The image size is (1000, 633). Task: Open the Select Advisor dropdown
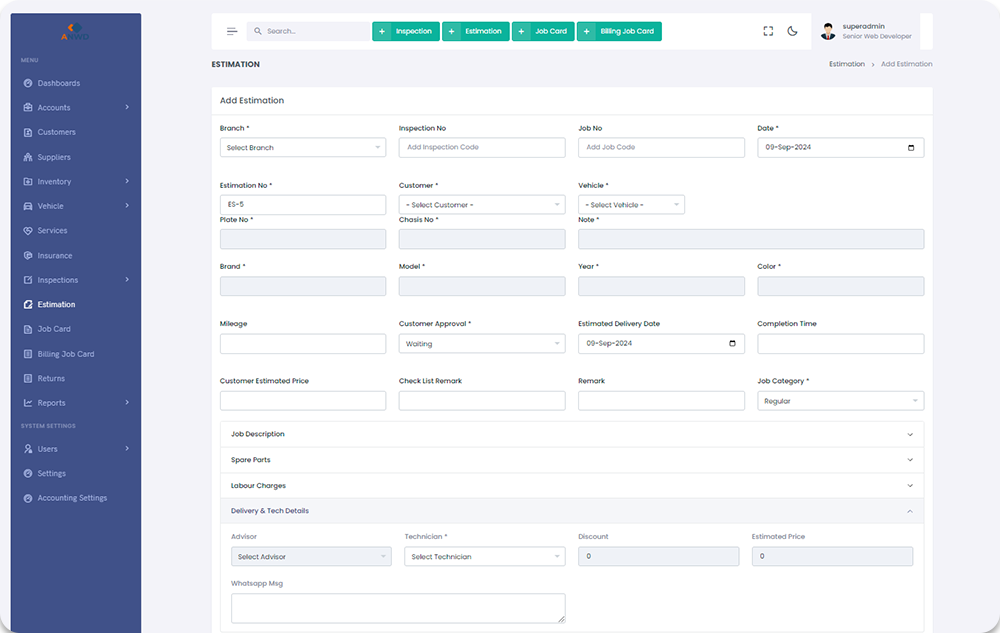[x=311, y=557]
